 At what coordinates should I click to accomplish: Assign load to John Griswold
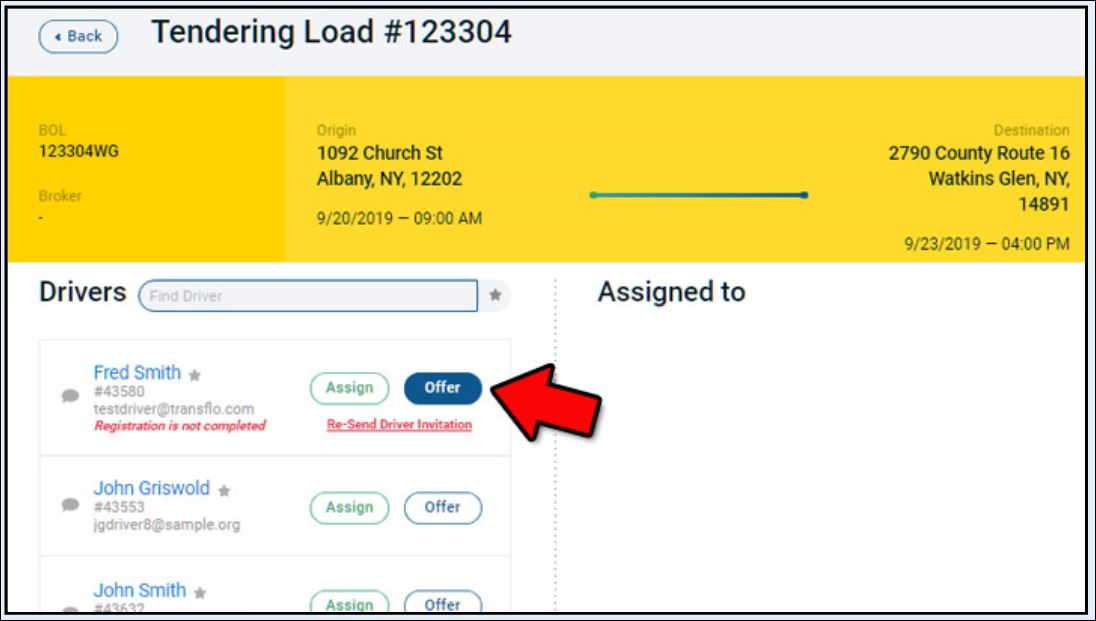(349, 508)
